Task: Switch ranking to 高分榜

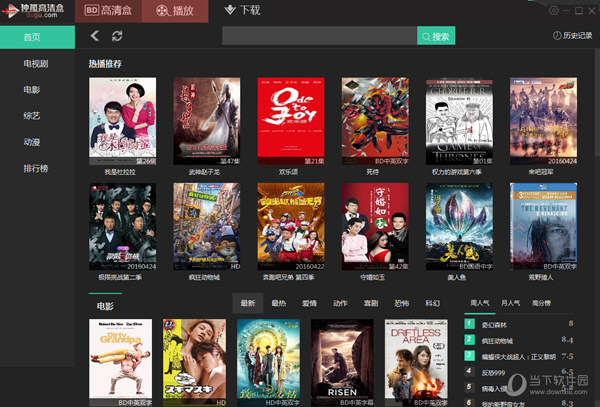Action: click(541, 303)
